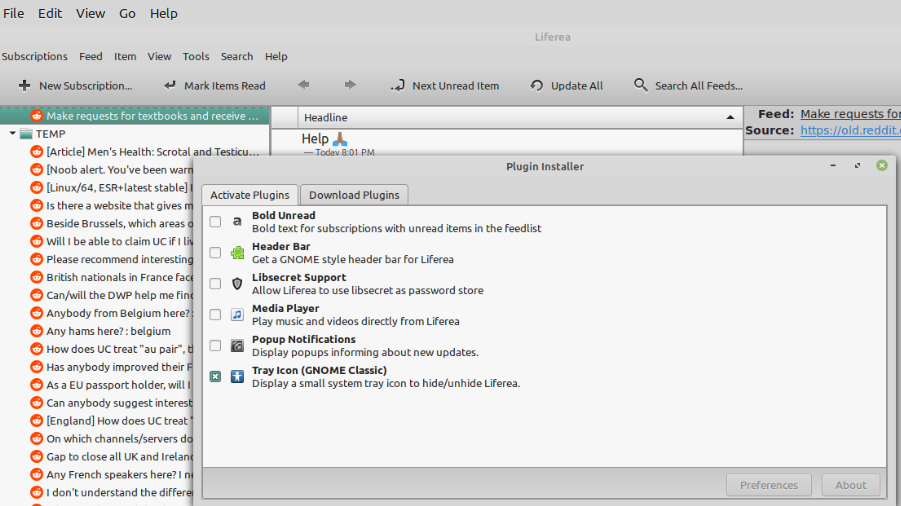
Task: Click the Next Unread Item icon
Action: click(x=398, y=86)
